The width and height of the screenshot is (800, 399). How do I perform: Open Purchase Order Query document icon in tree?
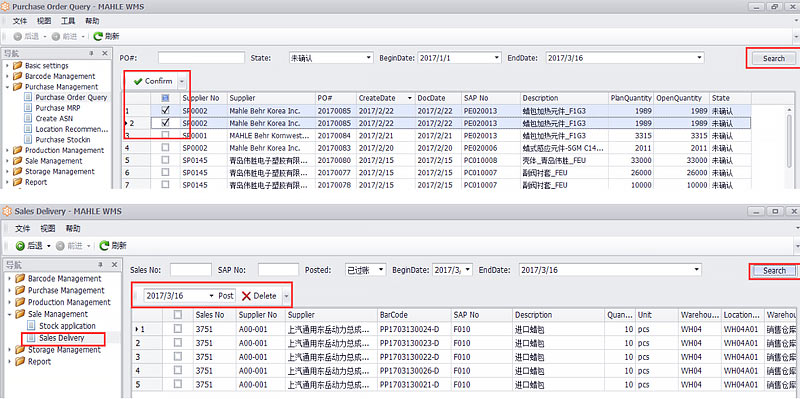29,97
